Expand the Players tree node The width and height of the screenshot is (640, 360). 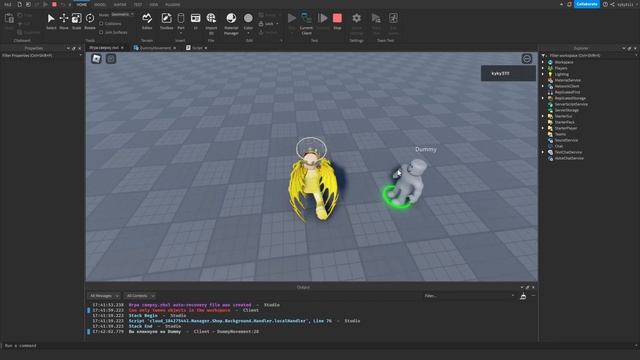pos(543,68)
